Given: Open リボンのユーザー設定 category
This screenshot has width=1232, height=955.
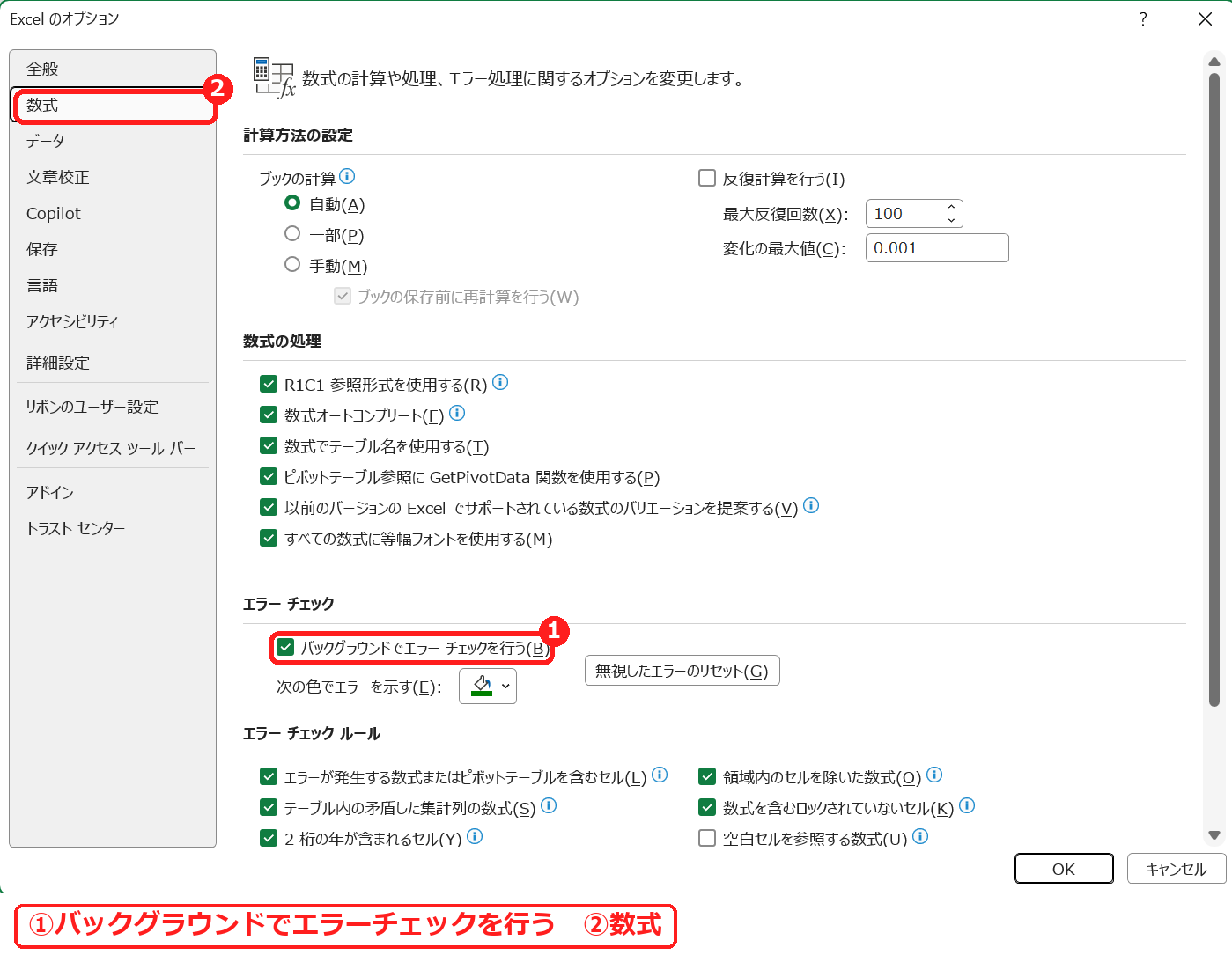Looking at the screenshot, I should 113,407.
